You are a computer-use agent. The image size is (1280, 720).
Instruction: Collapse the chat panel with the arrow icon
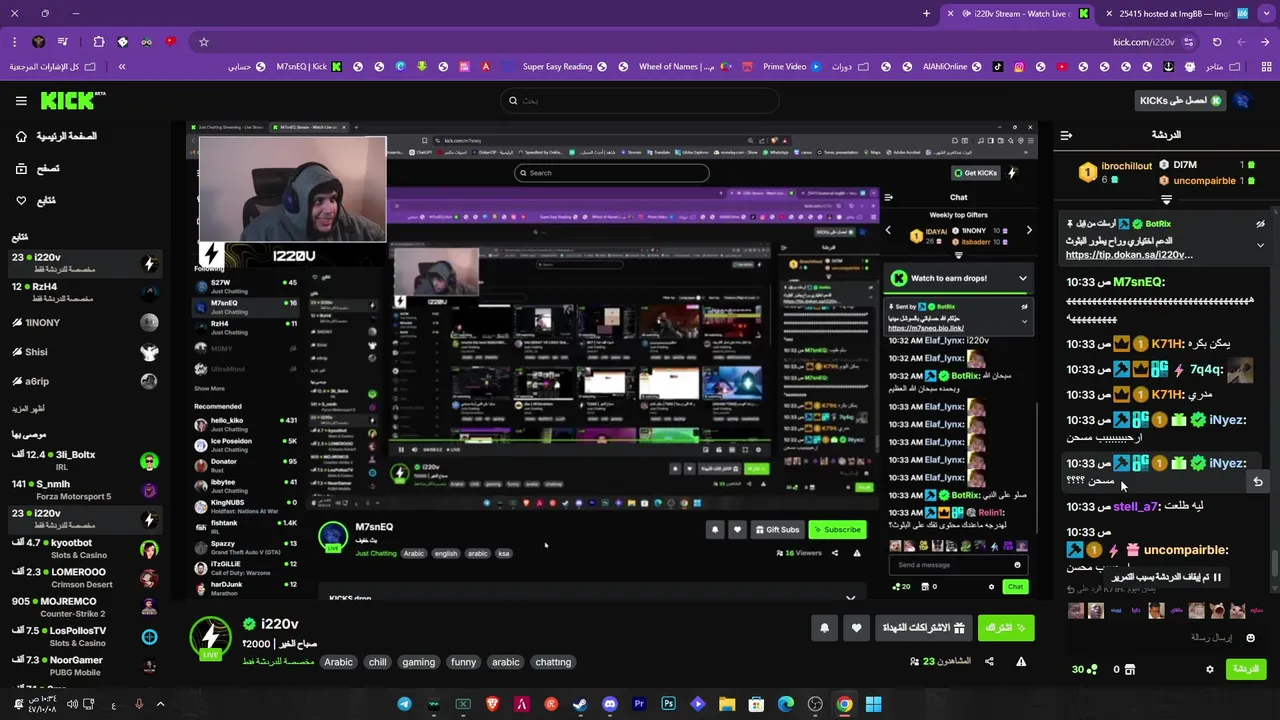click(x=1066, y=134)
